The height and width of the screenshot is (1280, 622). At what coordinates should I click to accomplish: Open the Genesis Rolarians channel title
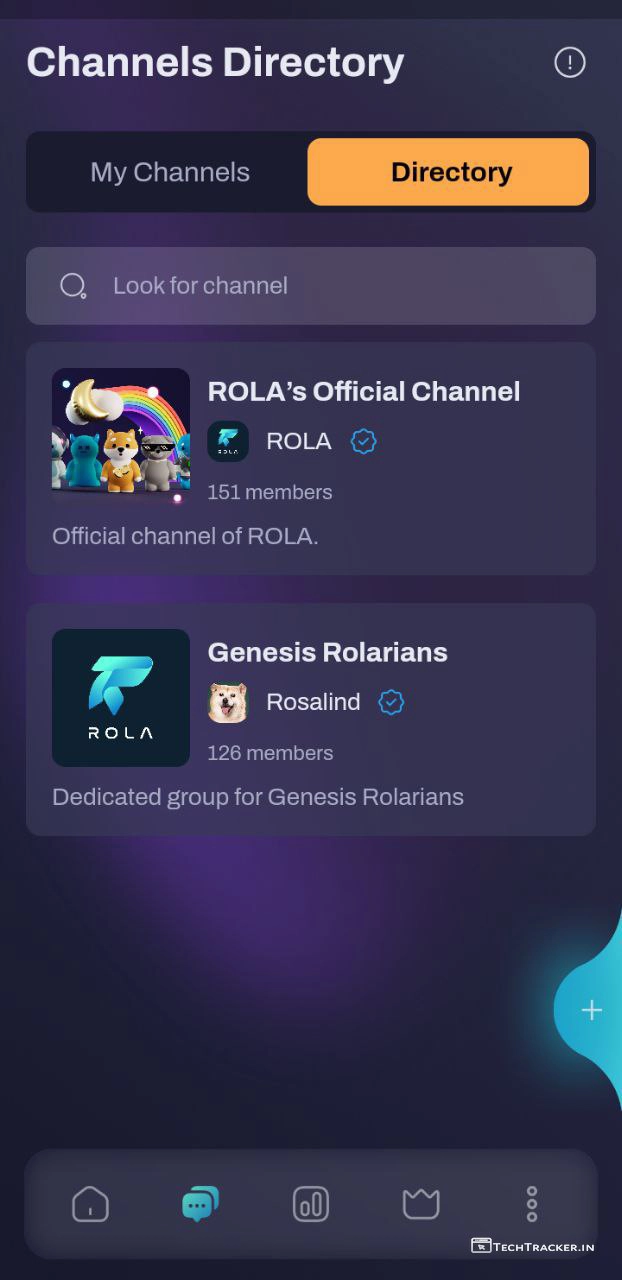[x=327, y=652]
